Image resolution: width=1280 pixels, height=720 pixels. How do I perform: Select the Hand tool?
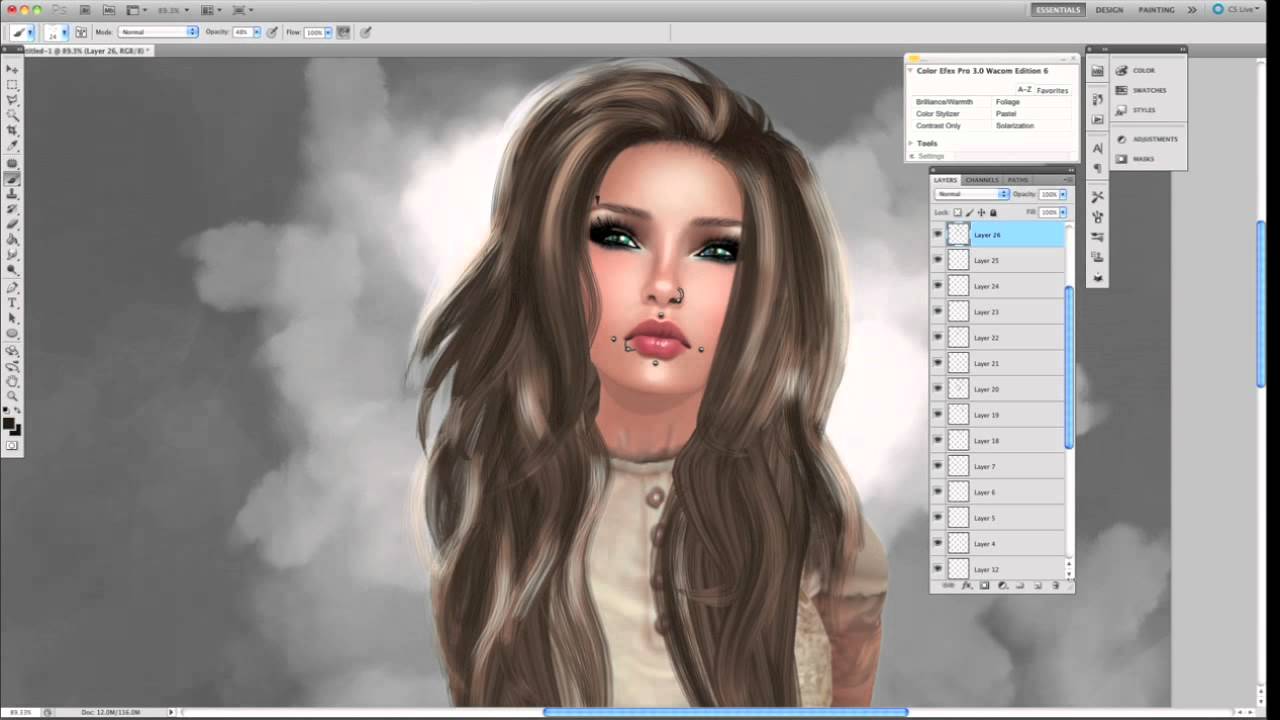coord(12,381)
